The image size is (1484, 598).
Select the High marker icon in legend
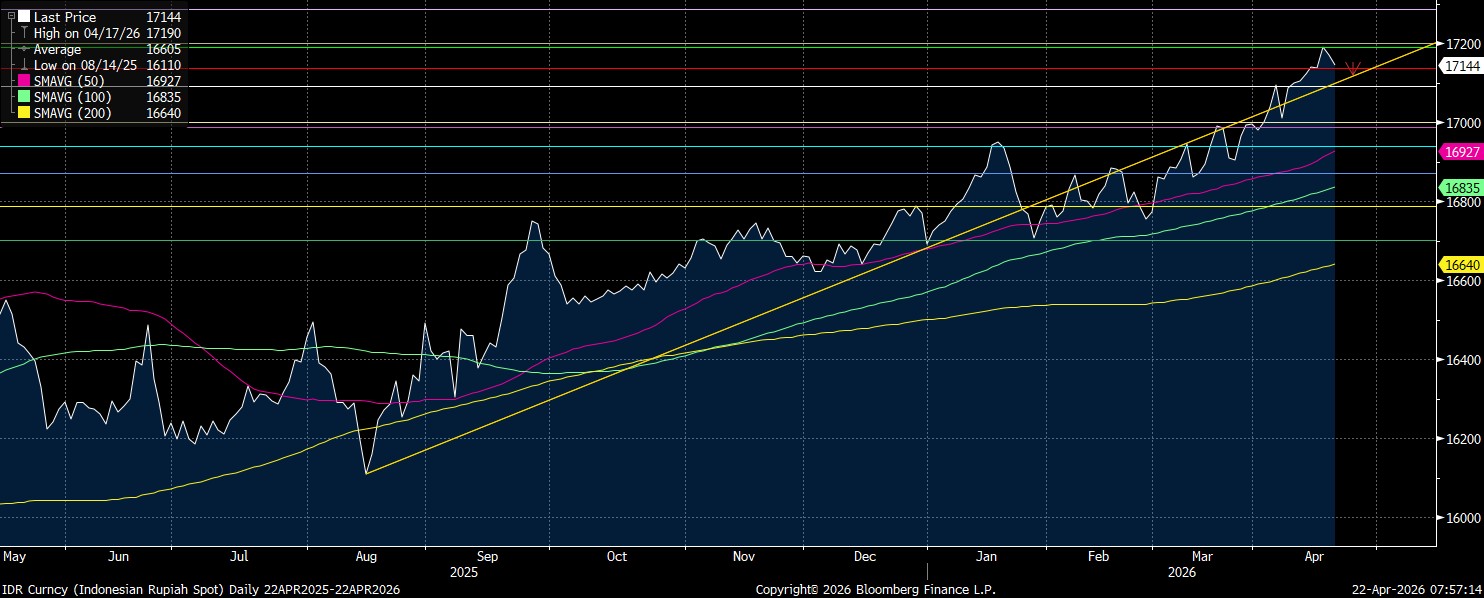click(24, 33)
